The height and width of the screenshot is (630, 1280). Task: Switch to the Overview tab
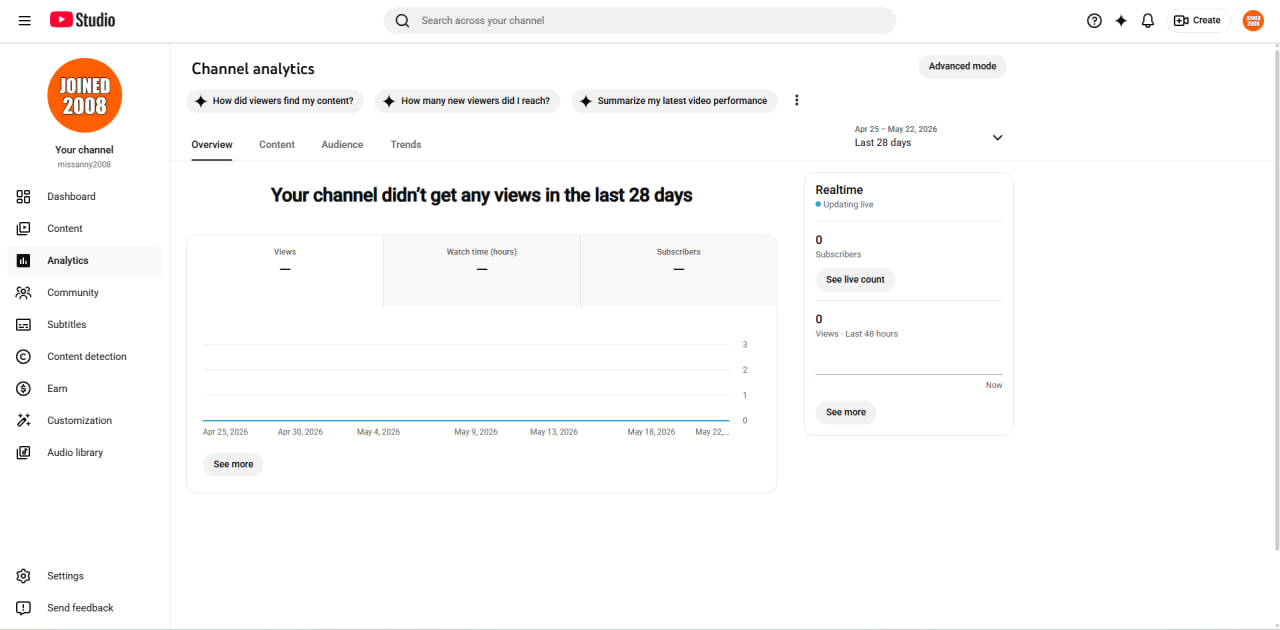click(x=212, y=145)
